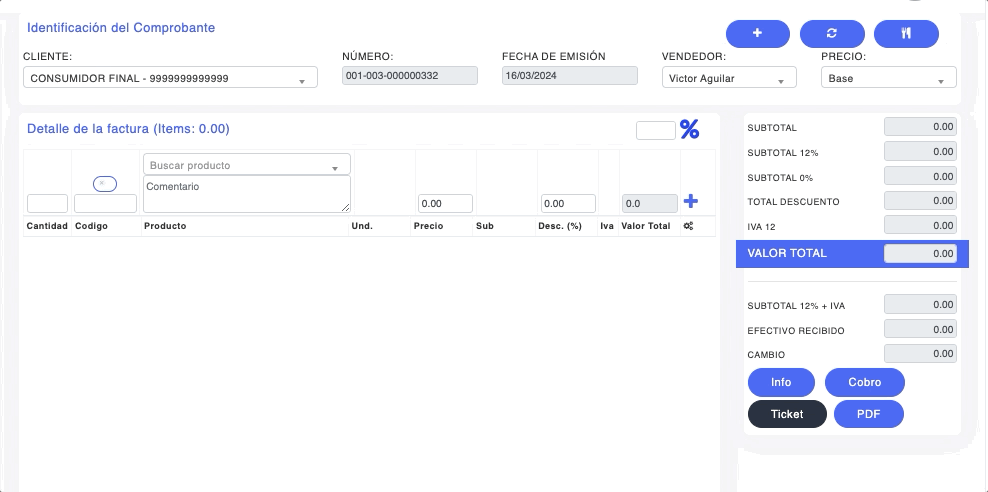Toggle the small switch above Codigo field
Screen dimensions: 988x492
click(x=105, y=183)
